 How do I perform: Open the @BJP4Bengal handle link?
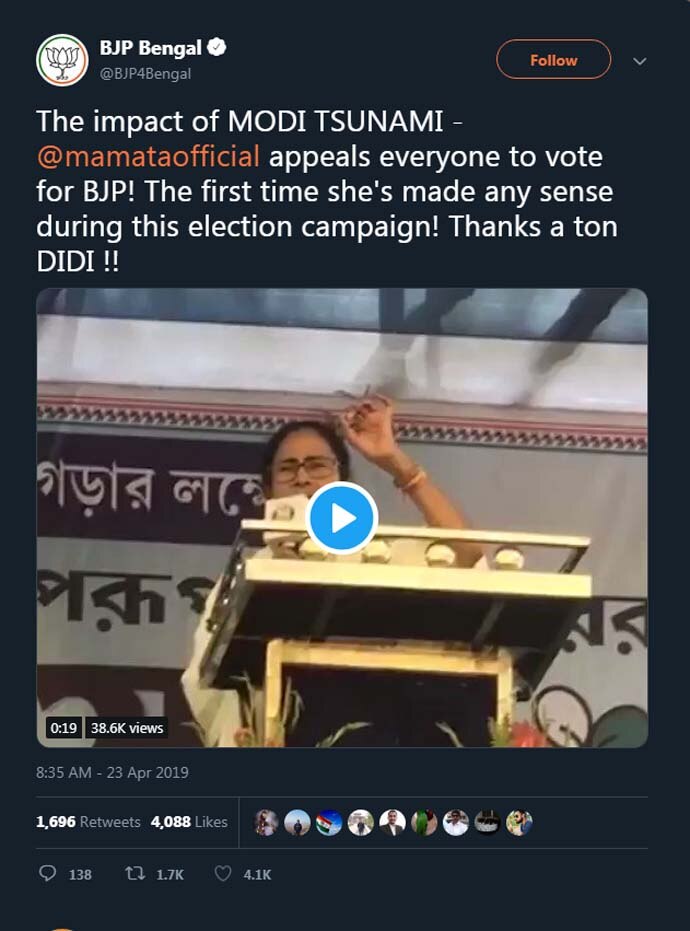point(145,73)
